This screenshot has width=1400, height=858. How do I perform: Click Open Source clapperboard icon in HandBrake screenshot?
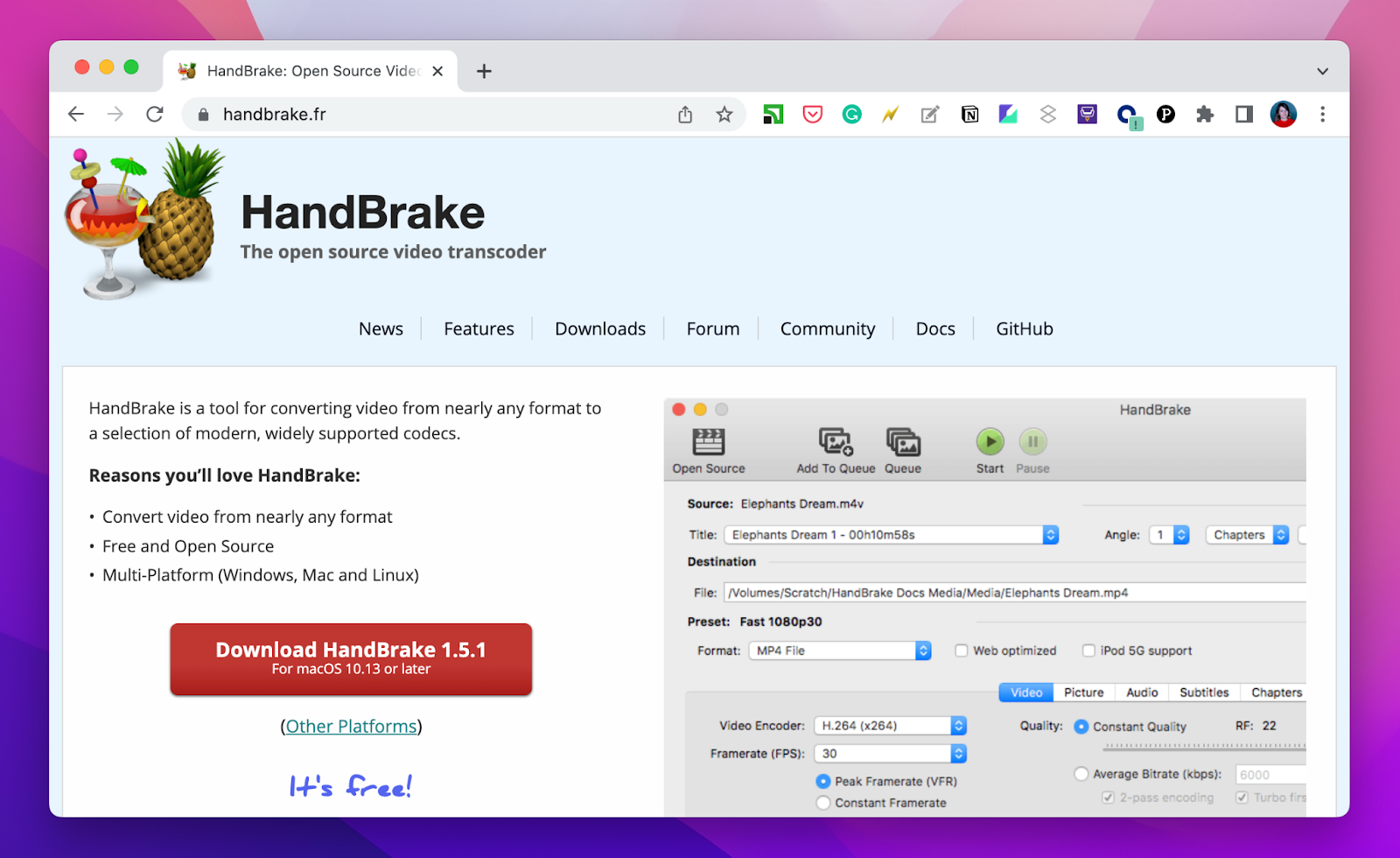pos(709,442)
